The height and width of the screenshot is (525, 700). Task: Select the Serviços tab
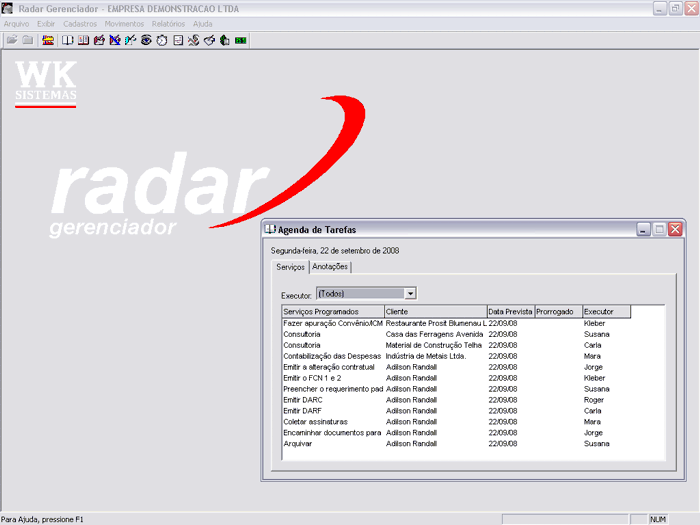(x=290, y=267)
